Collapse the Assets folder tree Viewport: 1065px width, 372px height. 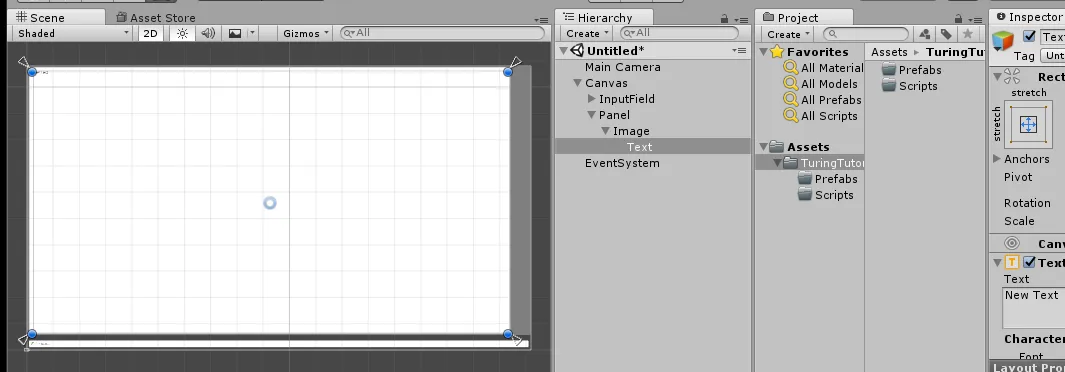pos(763,147)
